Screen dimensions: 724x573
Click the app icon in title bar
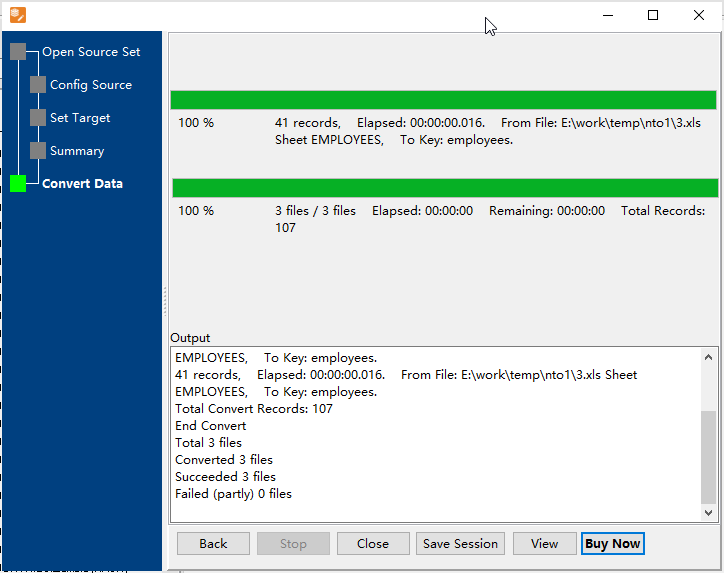[18, 15]
